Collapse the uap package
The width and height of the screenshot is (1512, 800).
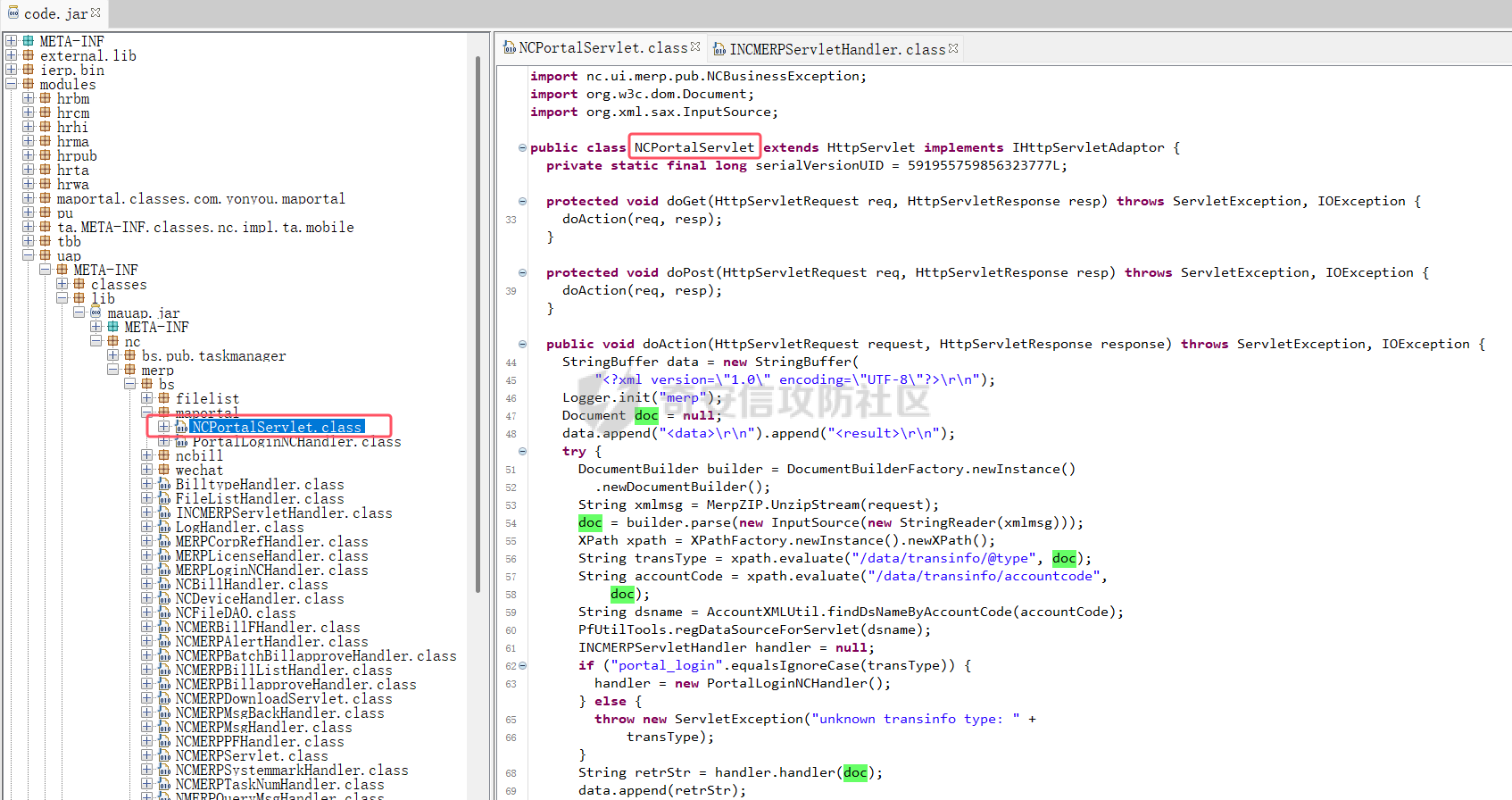tap(28, 255)
